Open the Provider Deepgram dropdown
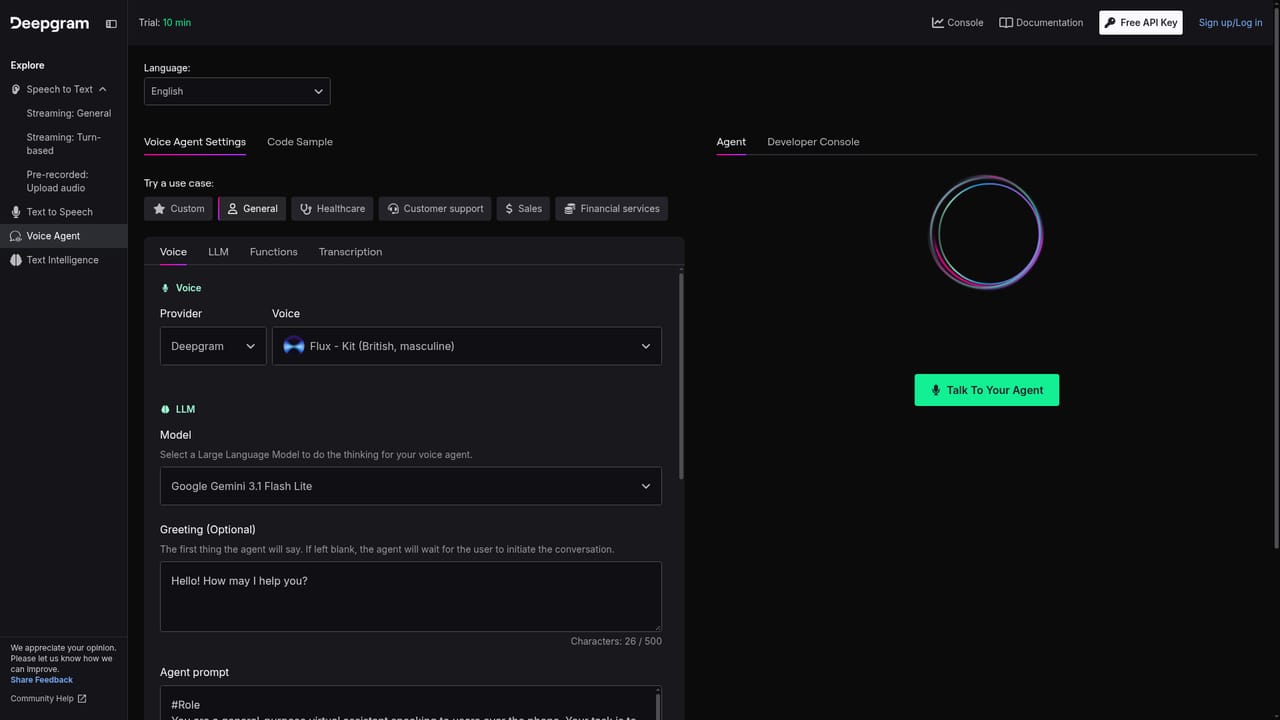This screenshot has height=720, width=1280. coord(213,346)
